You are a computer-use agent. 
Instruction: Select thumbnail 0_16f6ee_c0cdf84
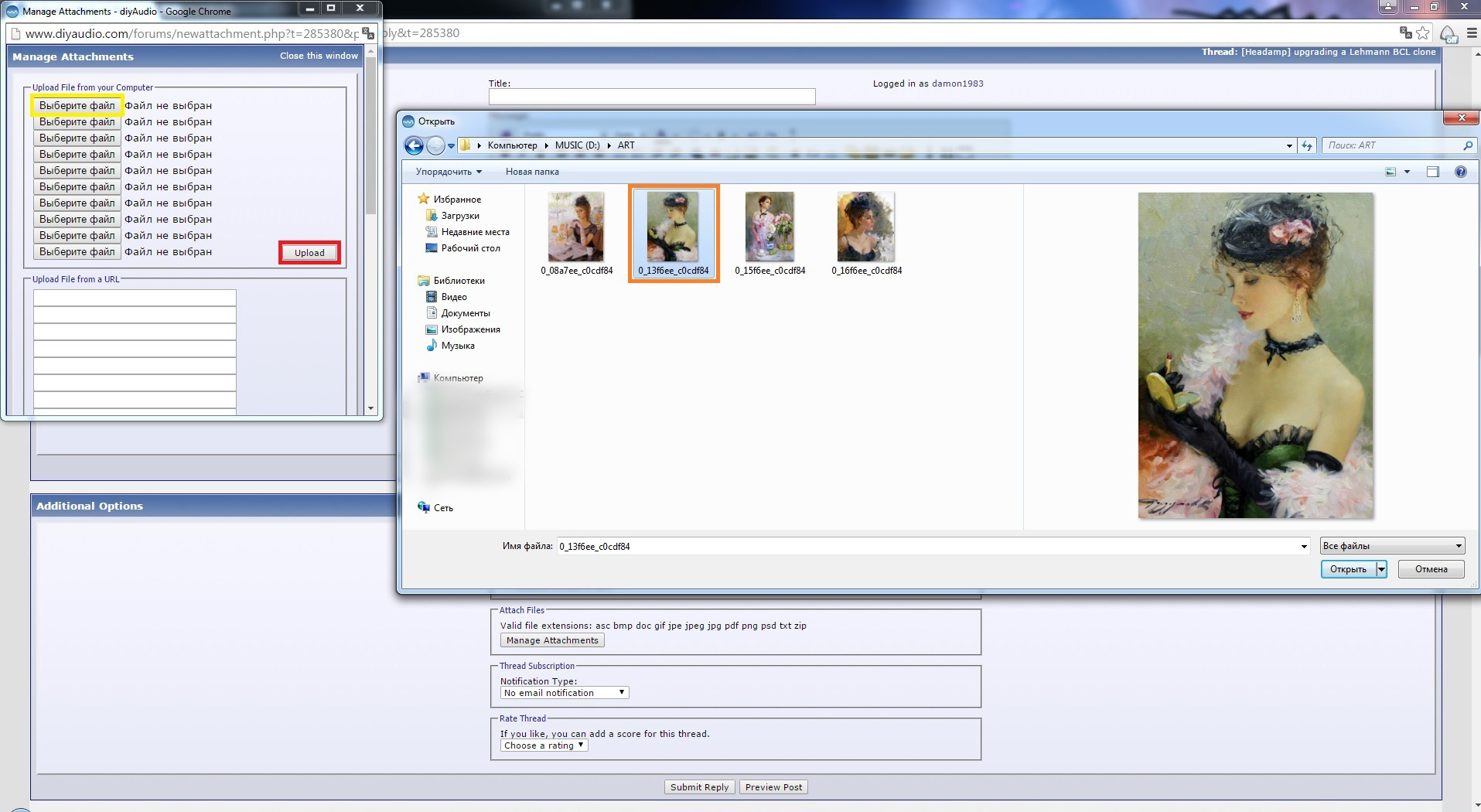(x=866, y=233)
